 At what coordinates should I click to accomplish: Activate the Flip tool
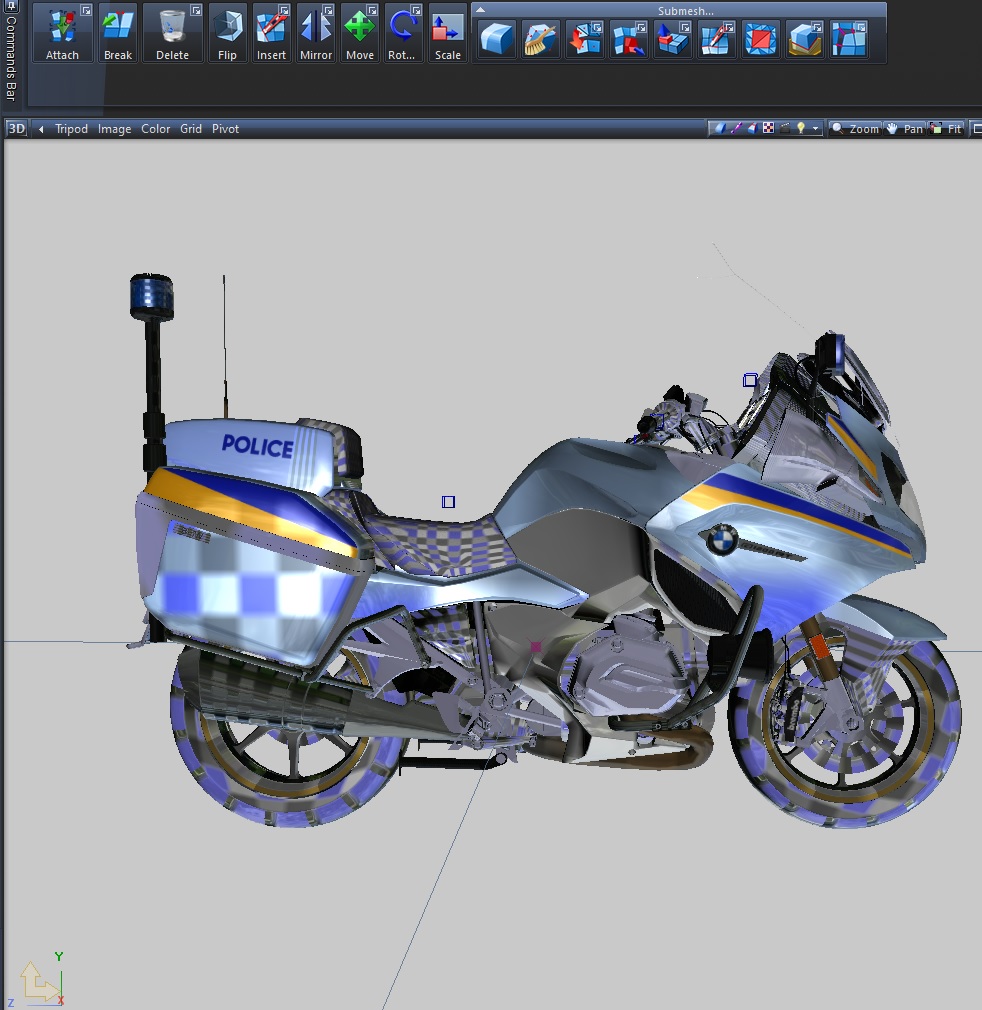pos(227,33)
